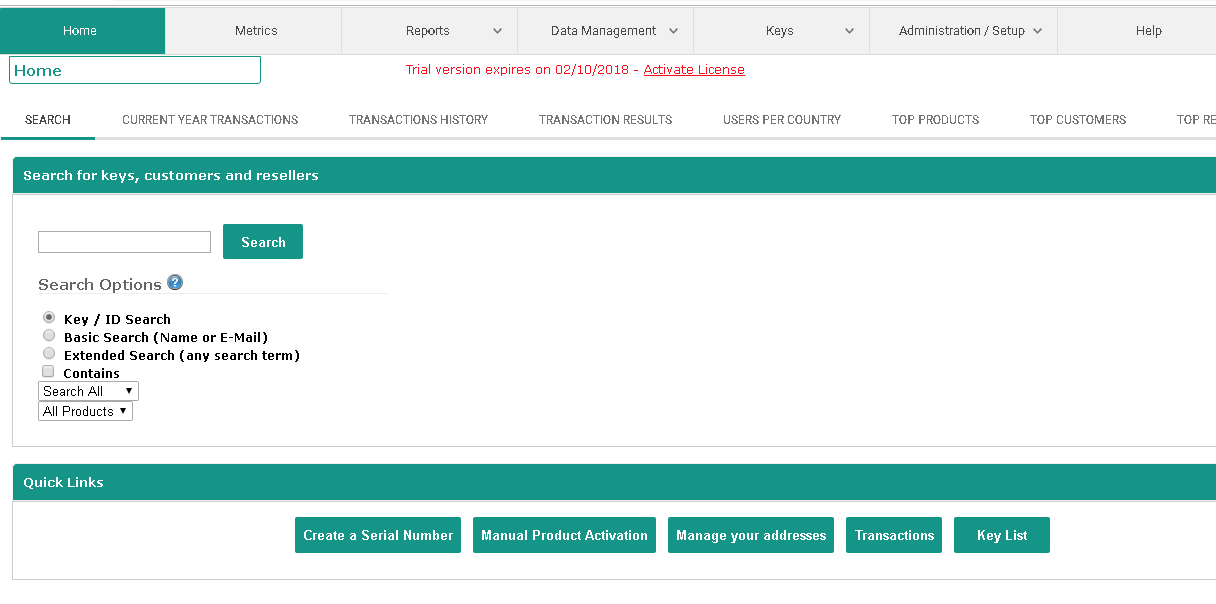Select Basic Search (Name or E-Mail) option

pyautogui.click(x=49, y=336)
